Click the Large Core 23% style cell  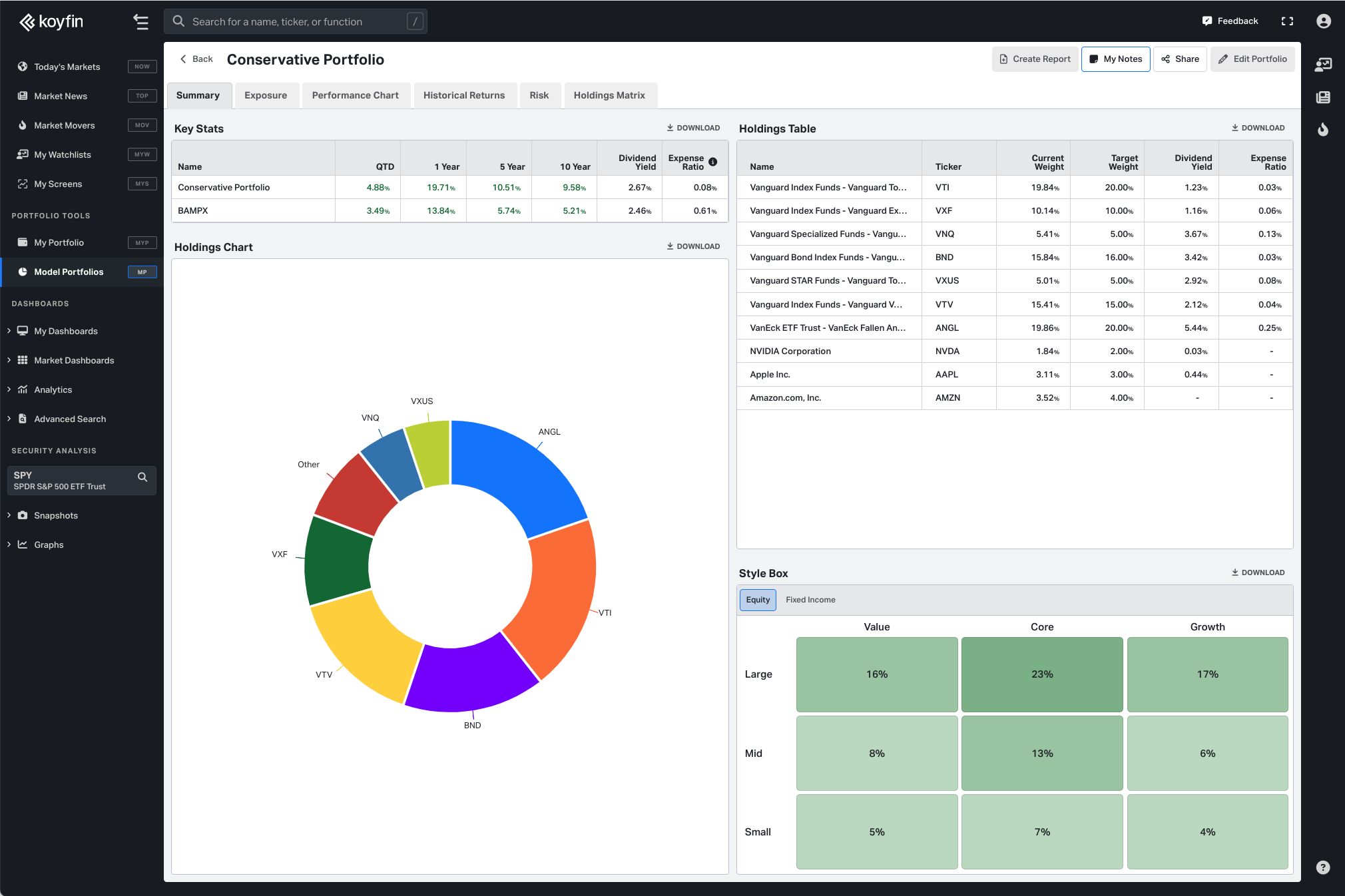pos(1042,674)
